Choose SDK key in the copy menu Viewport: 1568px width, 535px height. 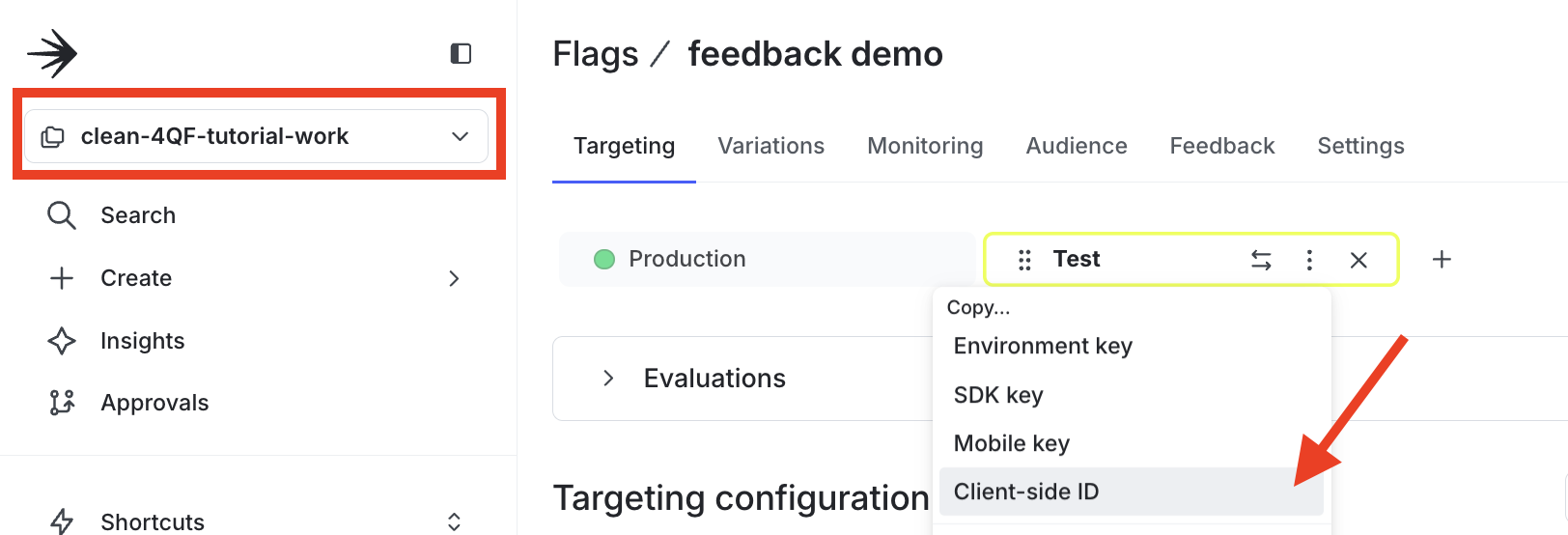[998, 395]
